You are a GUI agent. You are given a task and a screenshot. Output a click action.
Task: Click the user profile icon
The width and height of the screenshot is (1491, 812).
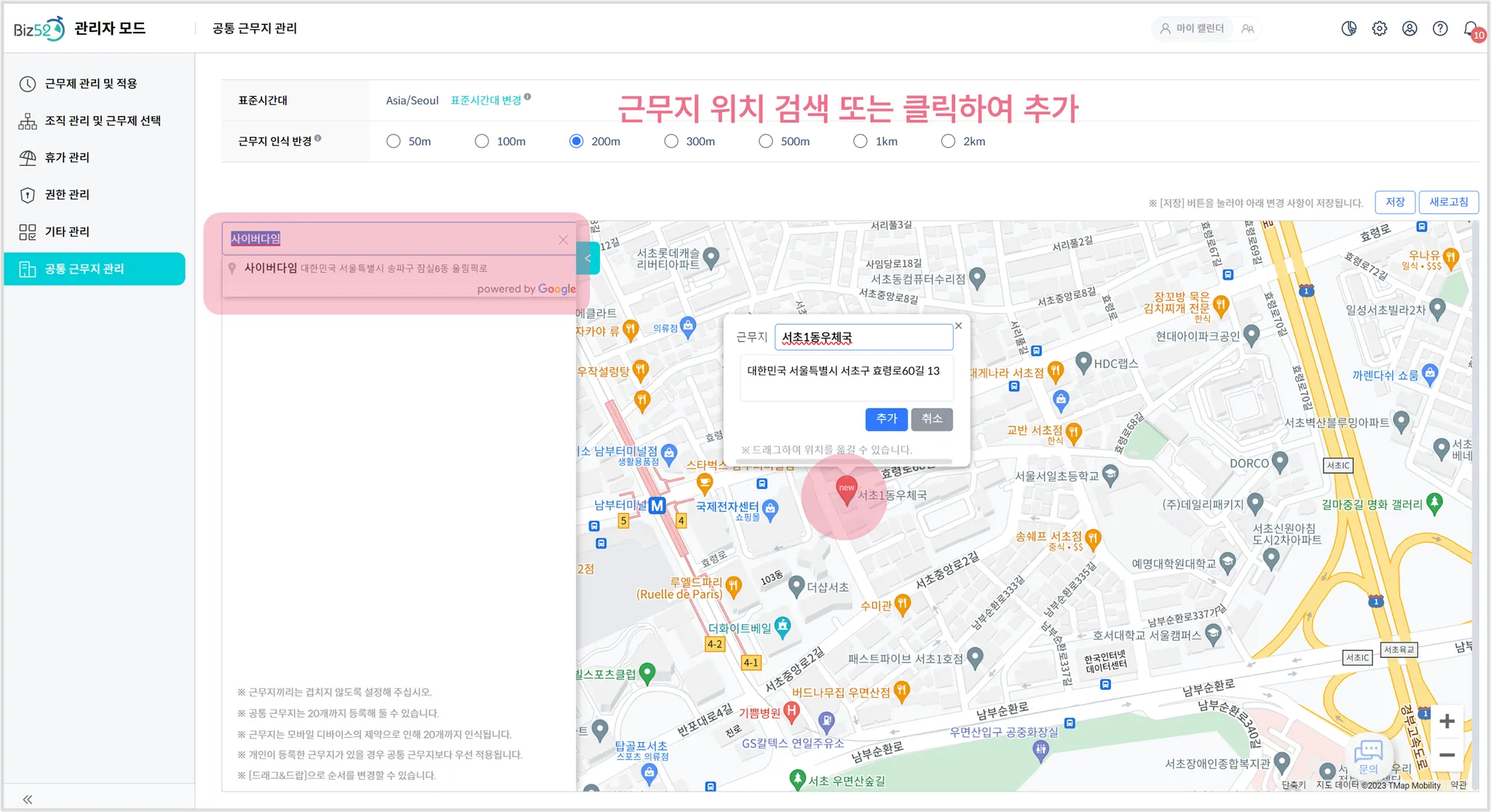(x=1409, y=28)
